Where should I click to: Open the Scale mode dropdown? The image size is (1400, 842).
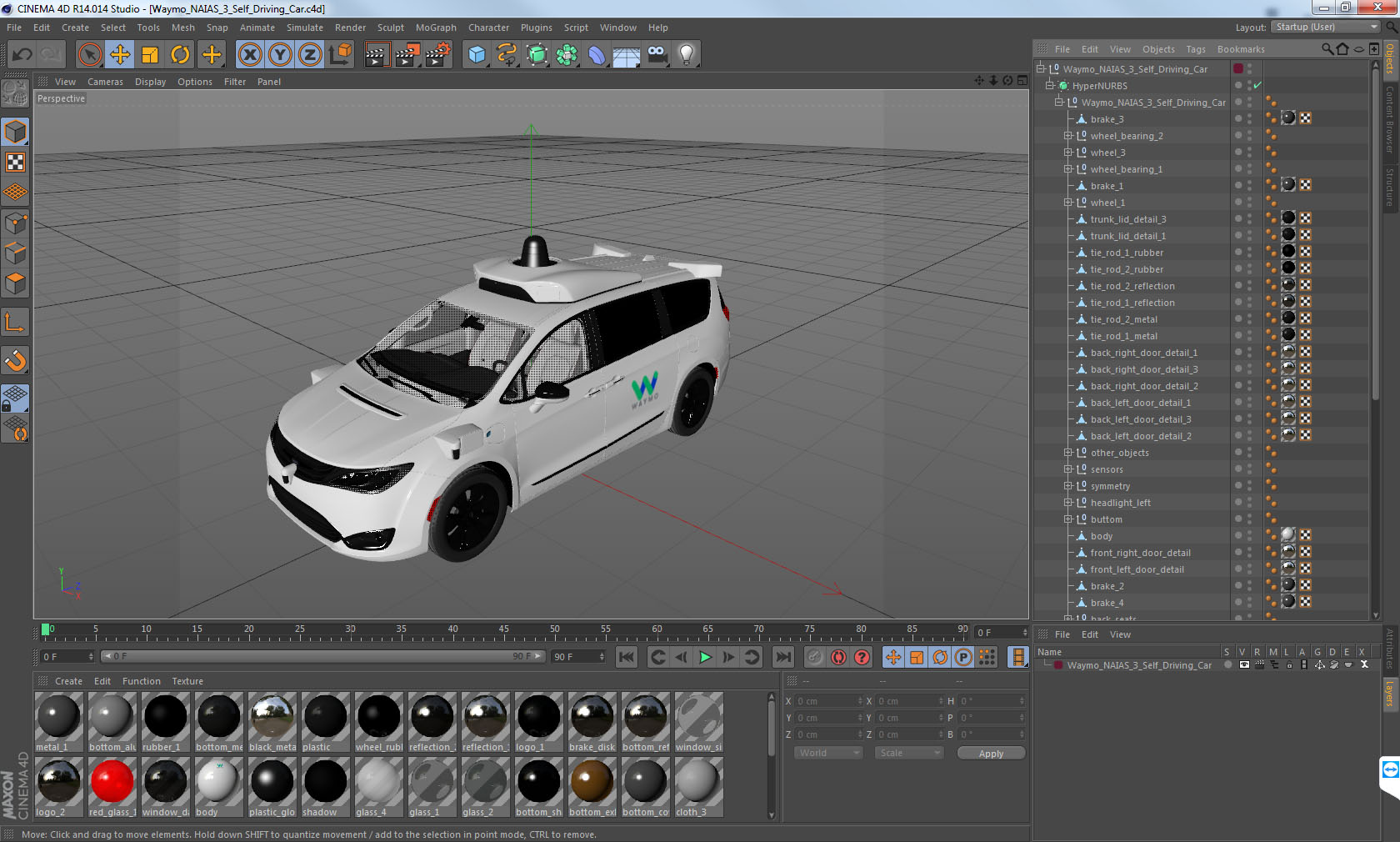tap(908, 753)
